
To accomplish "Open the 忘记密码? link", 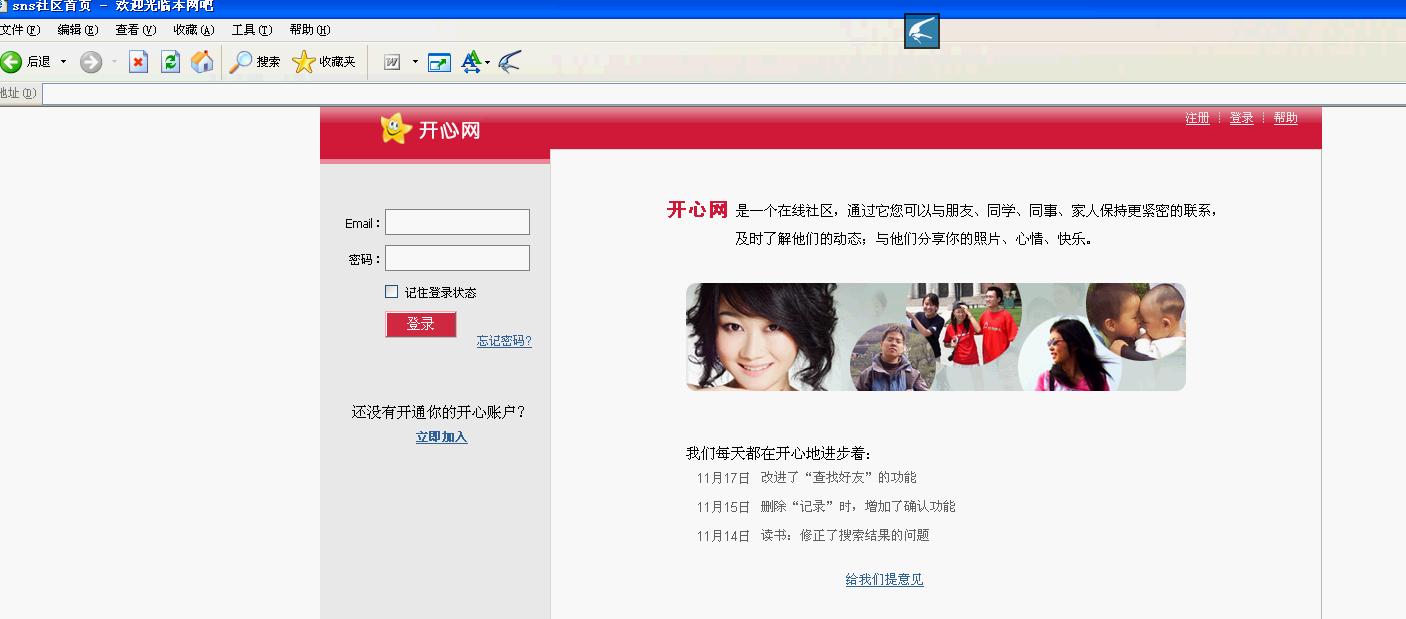I will pos(504,341).
